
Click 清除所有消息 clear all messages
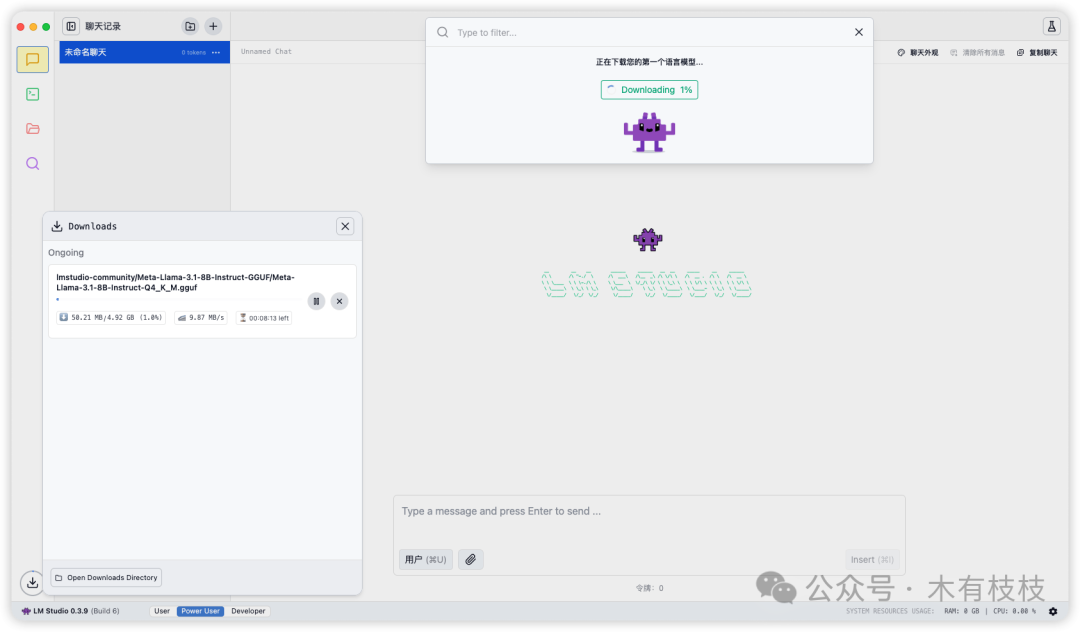tap(977, 52)
